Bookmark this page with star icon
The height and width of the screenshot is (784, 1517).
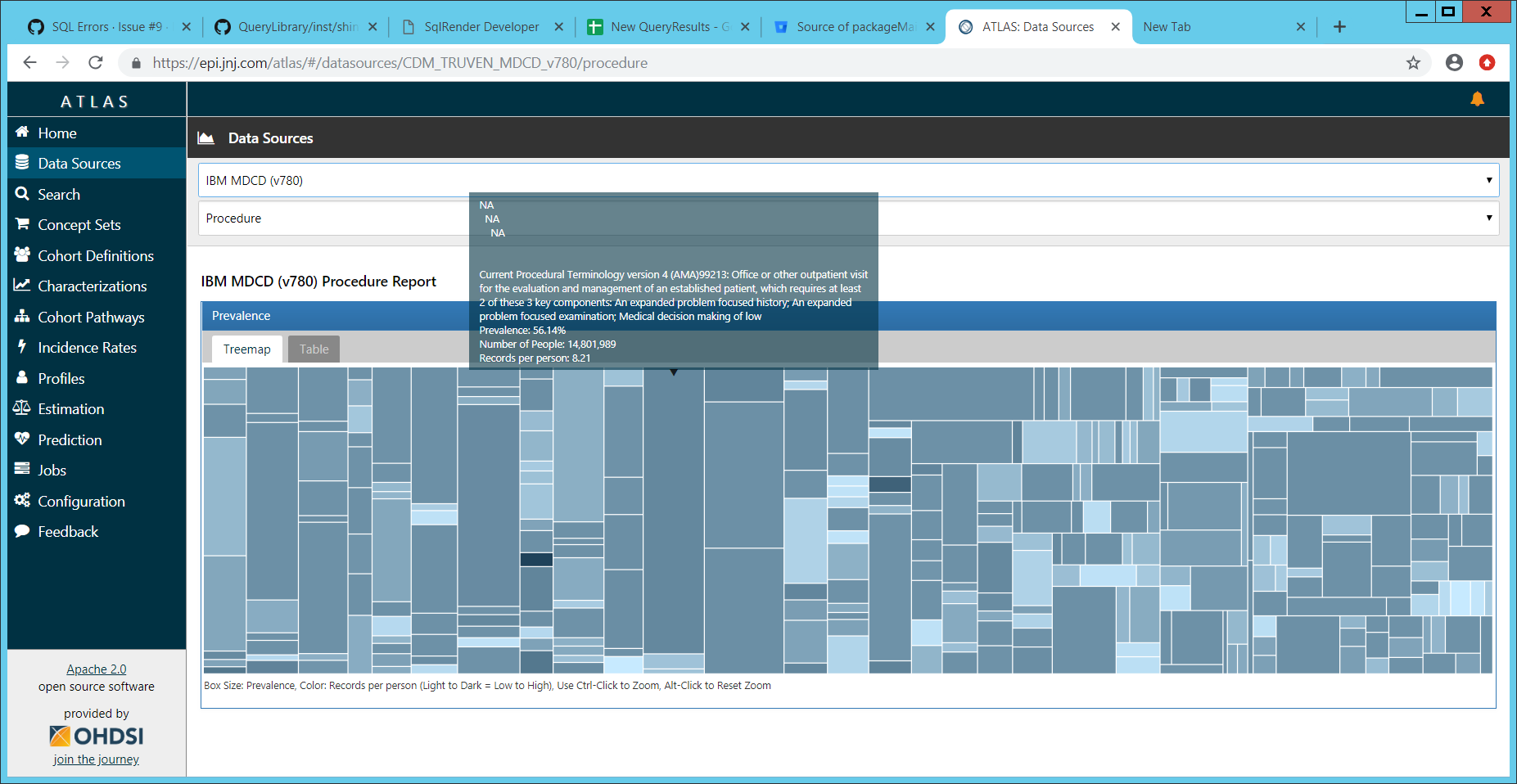click(x=1413, y=63)
